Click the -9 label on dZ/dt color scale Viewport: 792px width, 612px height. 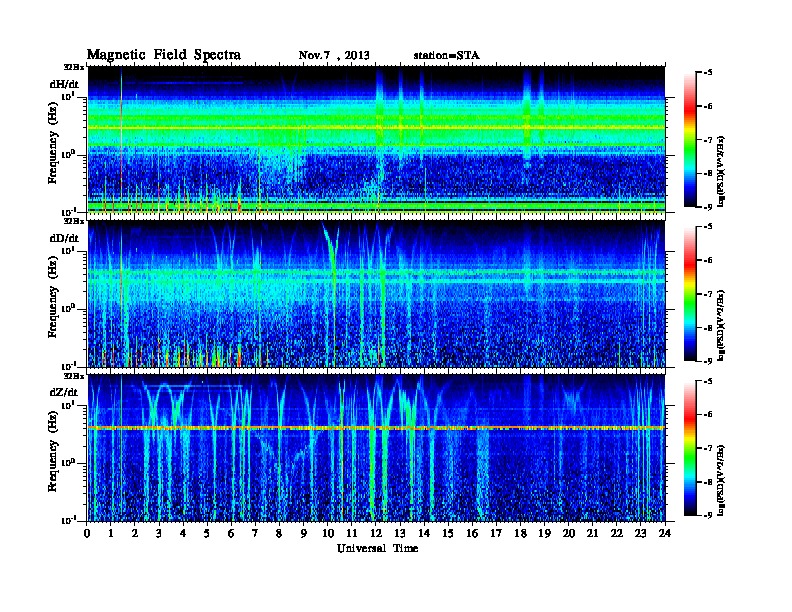(708, 515)
